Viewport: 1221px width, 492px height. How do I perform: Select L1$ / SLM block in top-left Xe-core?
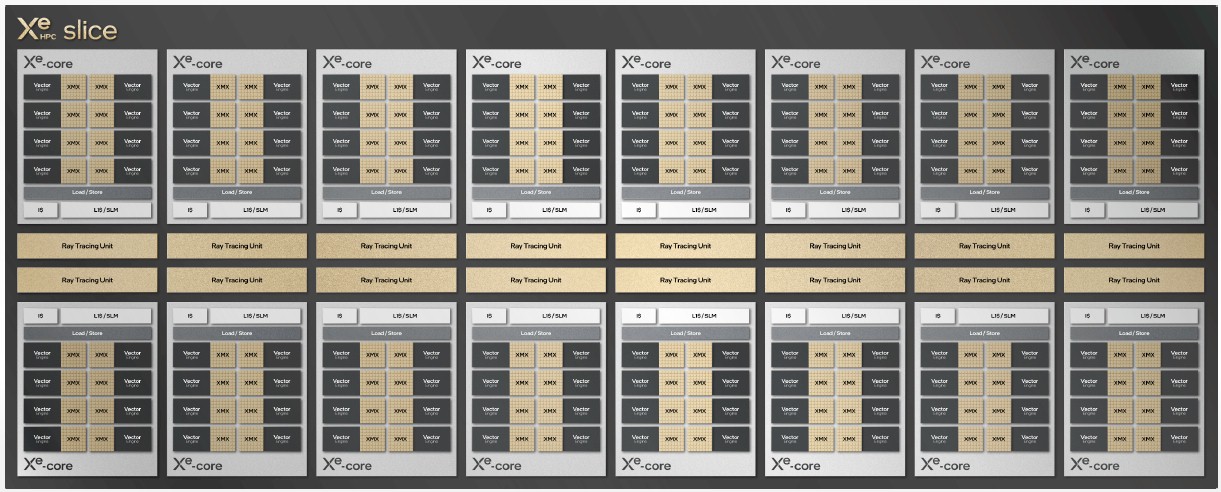(x=106, y=210)
